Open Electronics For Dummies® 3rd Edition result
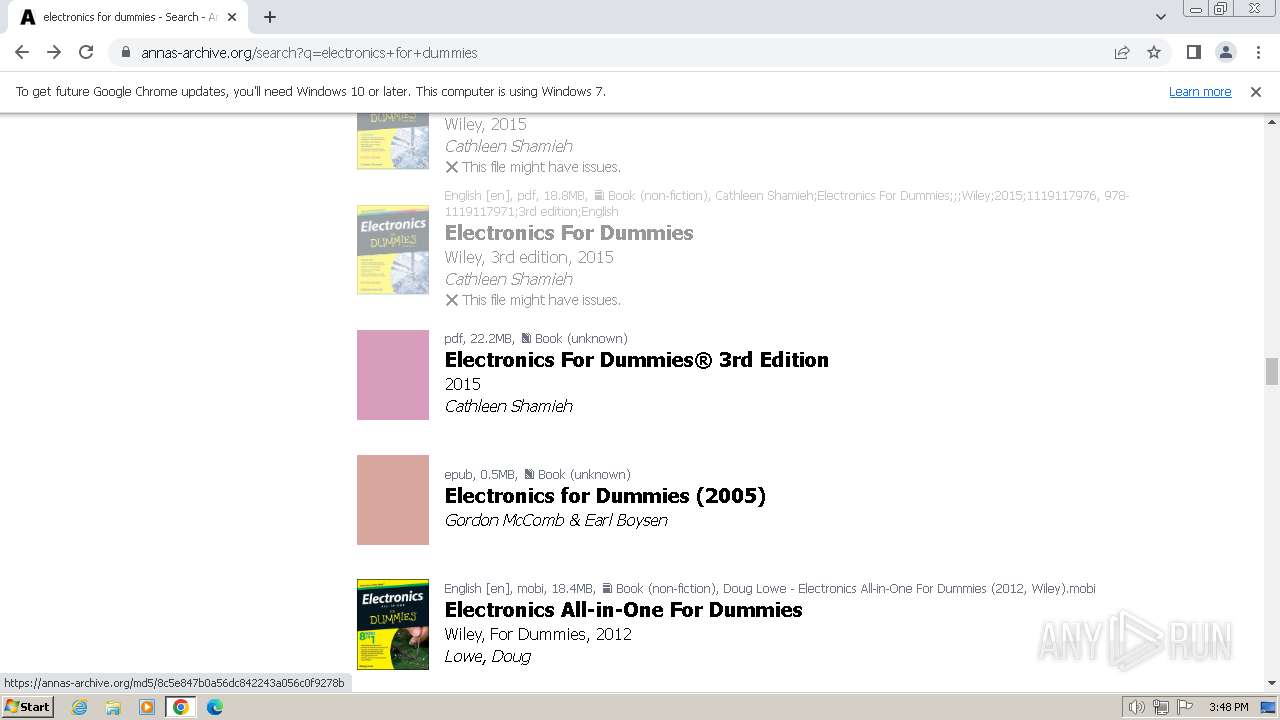The image size is (1280, 720). (x=636, y=360)
